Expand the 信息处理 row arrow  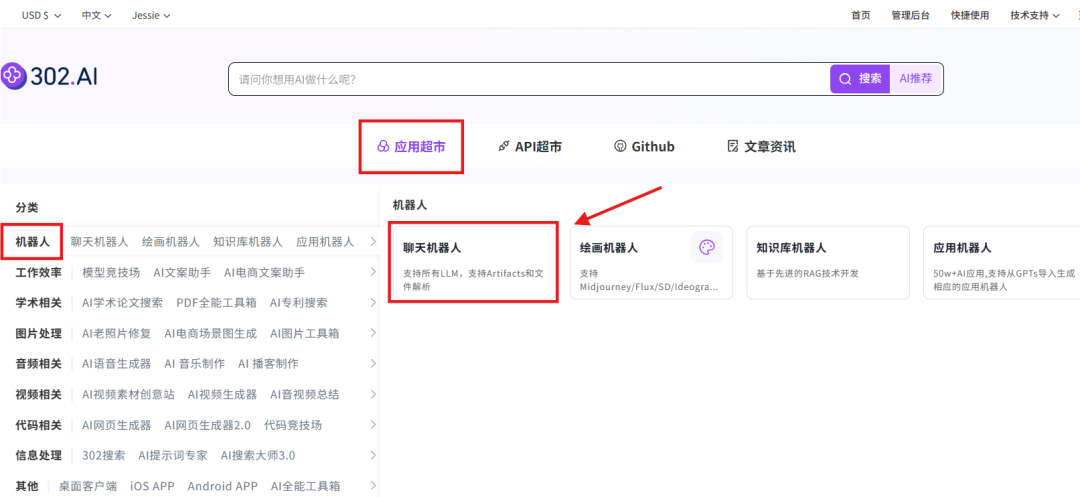pyautogui.click(x=373, y=455)
